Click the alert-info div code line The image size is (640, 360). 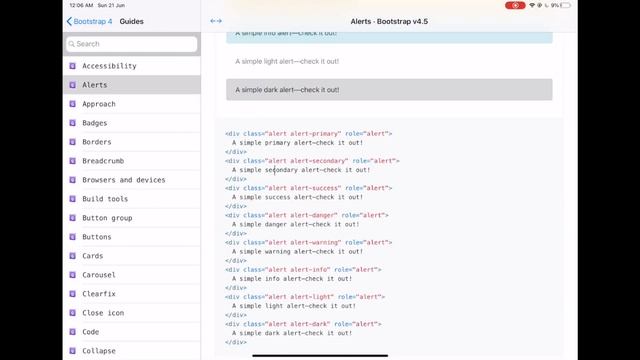pos(303,270)
